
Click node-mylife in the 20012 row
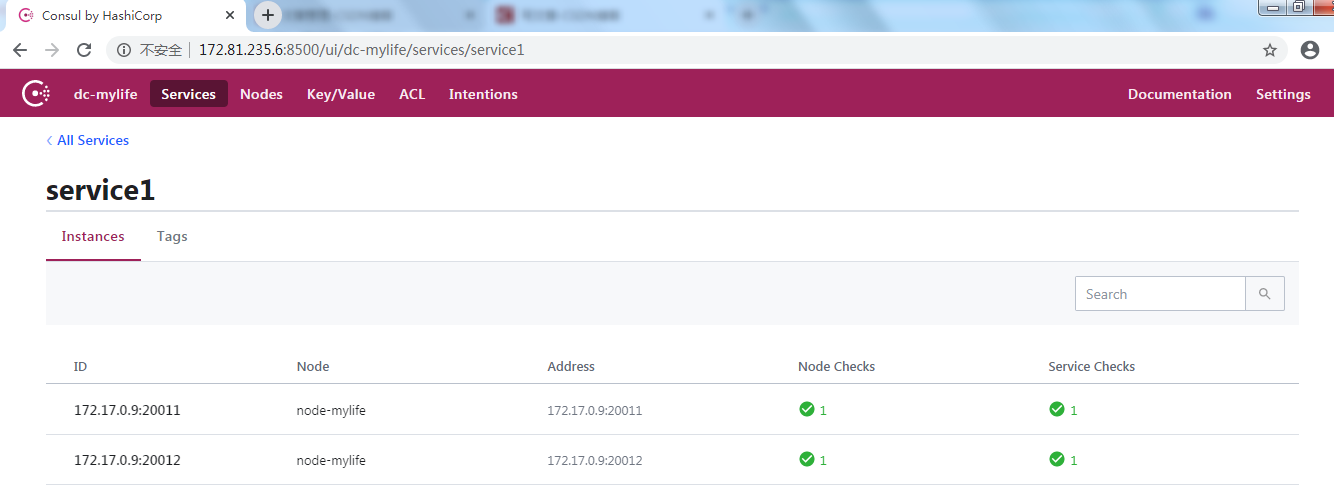[x=331, y=460]
